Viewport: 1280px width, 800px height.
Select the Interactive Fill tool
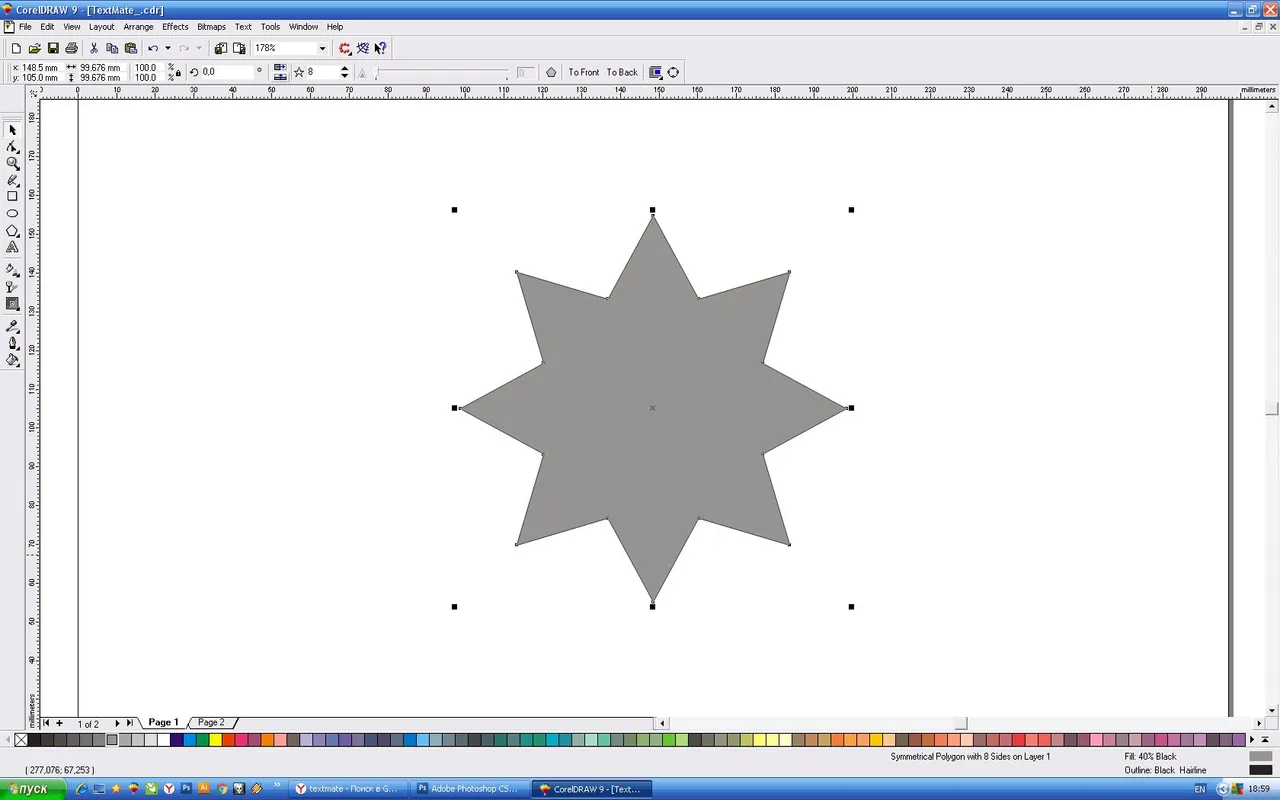[13, 269]
